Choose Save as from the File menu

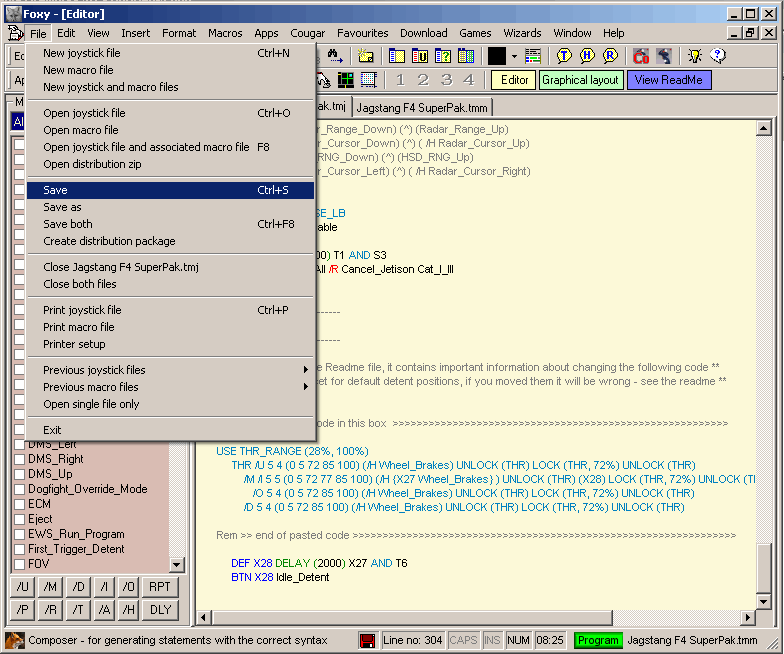pos(63,207)
